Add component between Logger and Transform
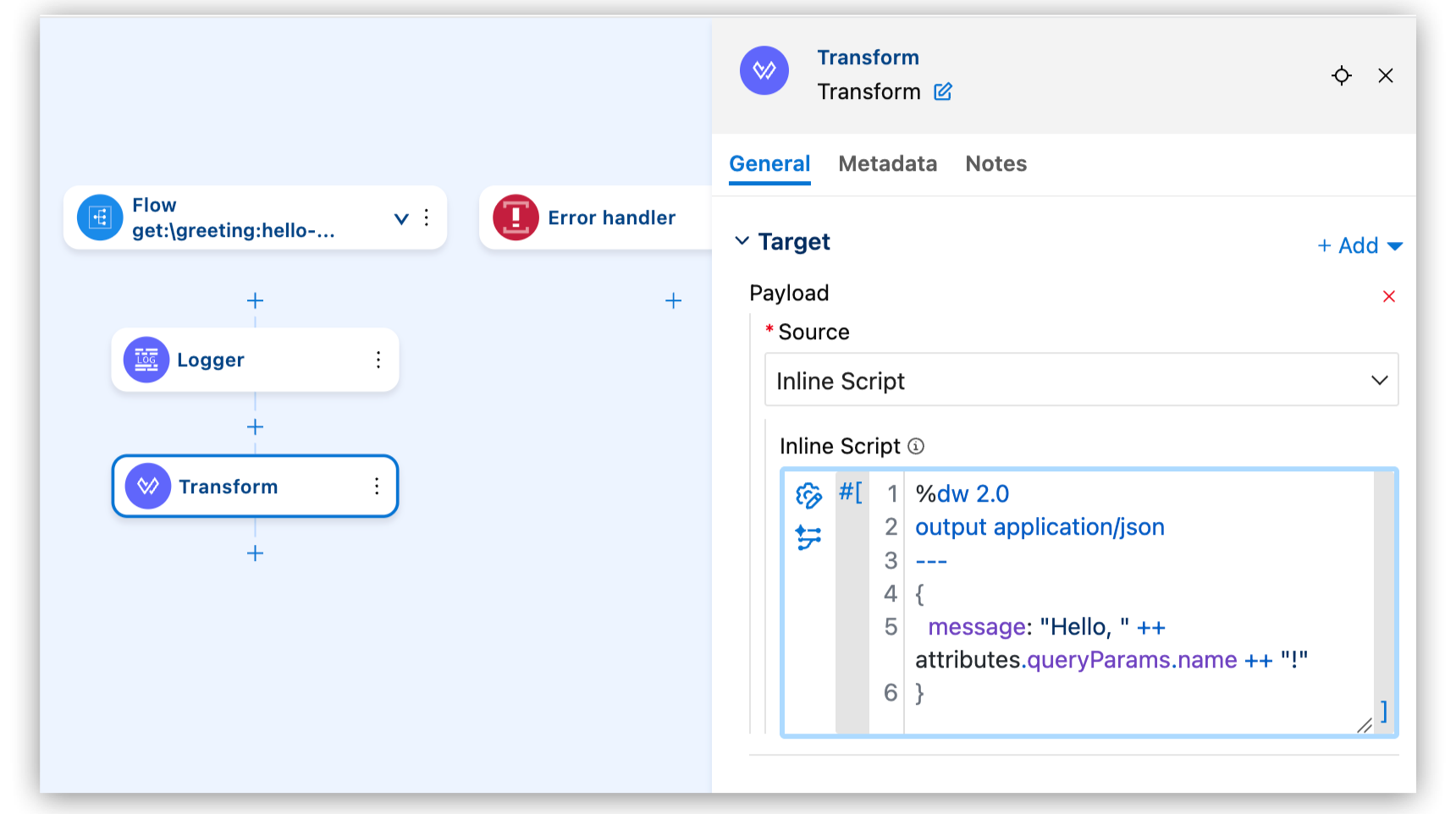The image size is (1456, 814). (x=255, y=426)
